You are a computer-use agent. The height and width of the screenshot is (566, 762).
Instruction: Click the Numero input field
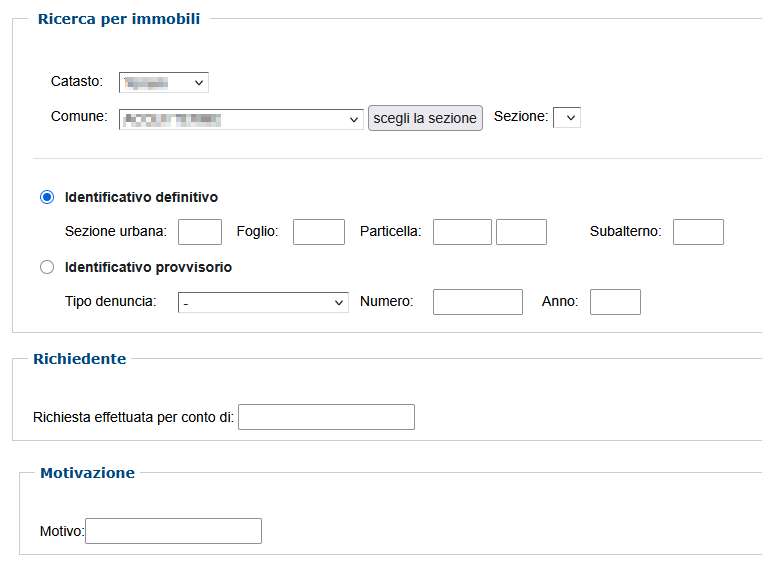[x=477, y=302]
